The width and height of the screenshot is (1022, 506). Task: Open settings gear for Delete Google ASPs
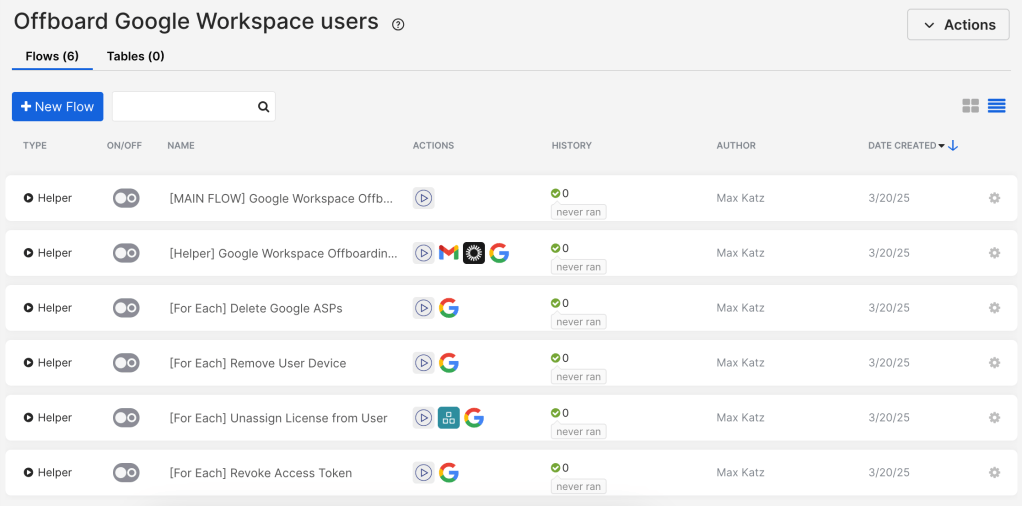(x=994, y=308)
